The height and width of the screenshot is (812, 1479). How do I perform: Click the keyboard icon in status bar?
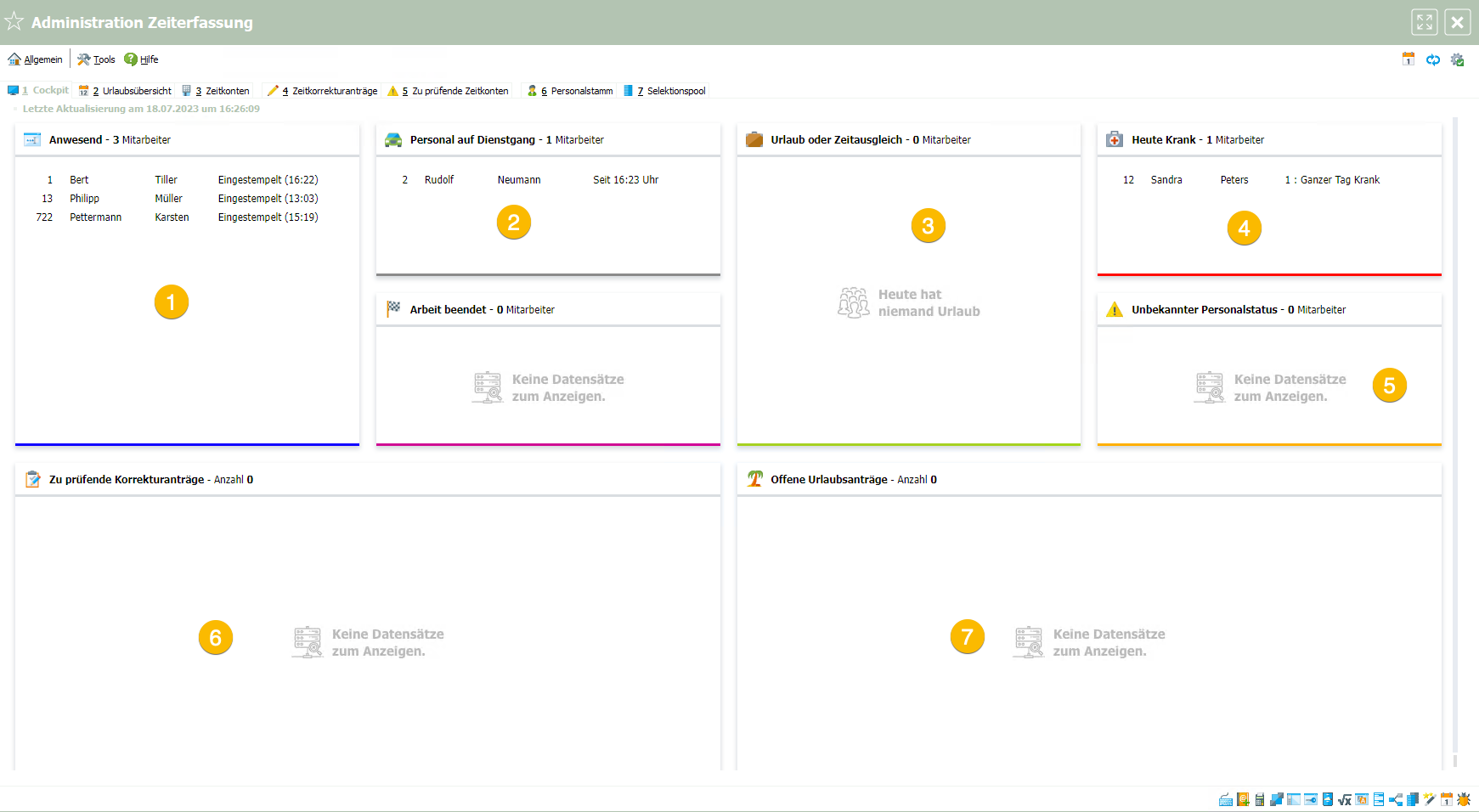[1226, 799]
